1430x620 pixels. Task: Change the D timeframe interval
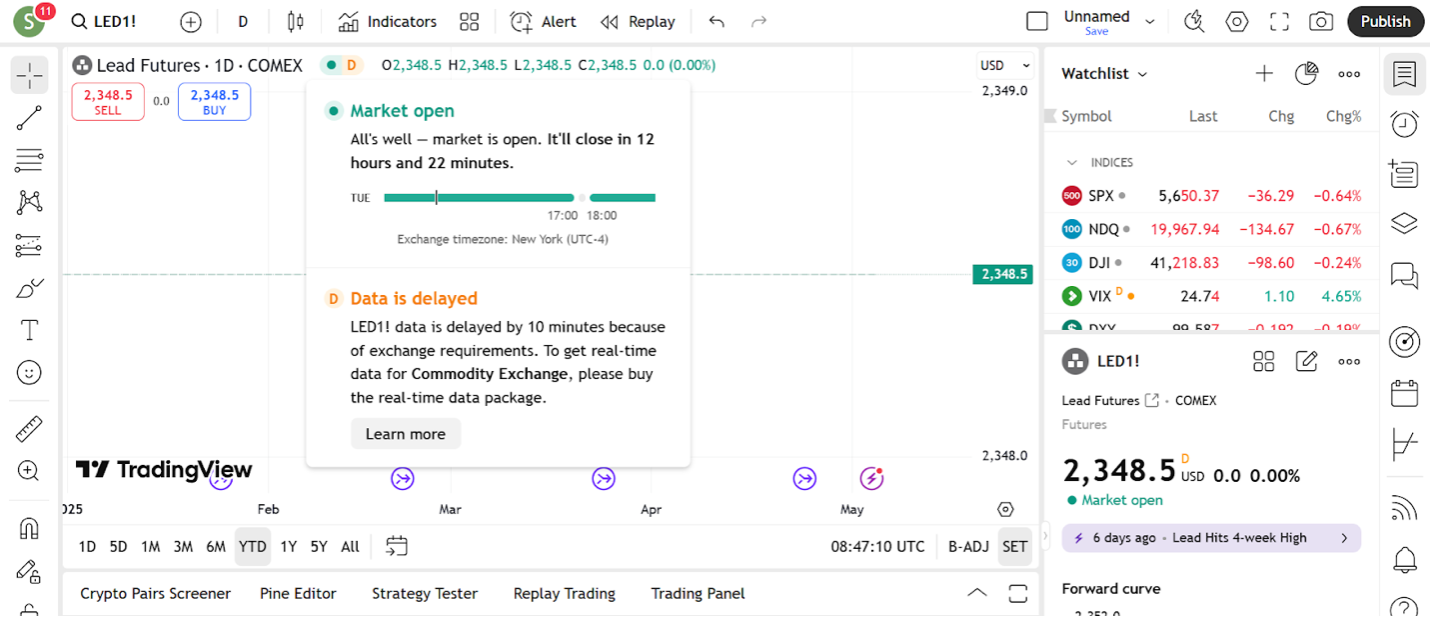coord(243,22)
